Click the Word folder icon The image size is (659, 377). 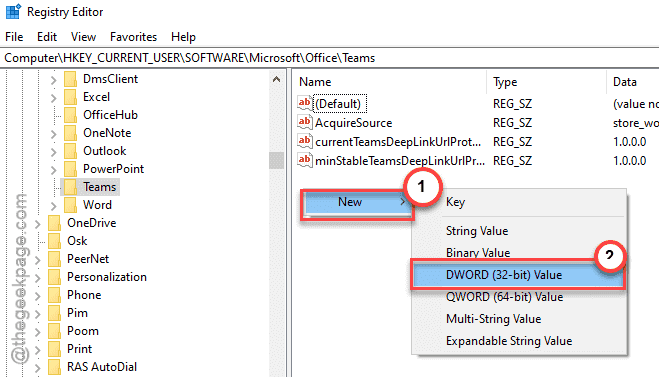tap(71, 205)
